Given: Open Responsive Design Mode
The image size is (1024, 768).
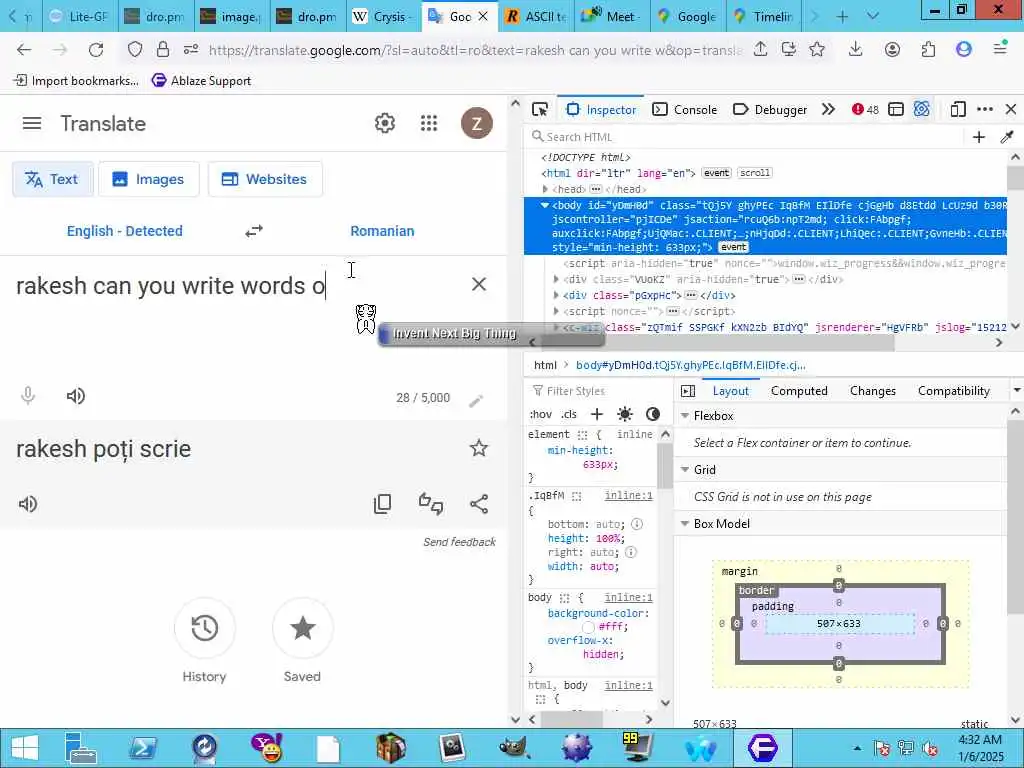Looking at the screenshot, I should click(957, 109).
